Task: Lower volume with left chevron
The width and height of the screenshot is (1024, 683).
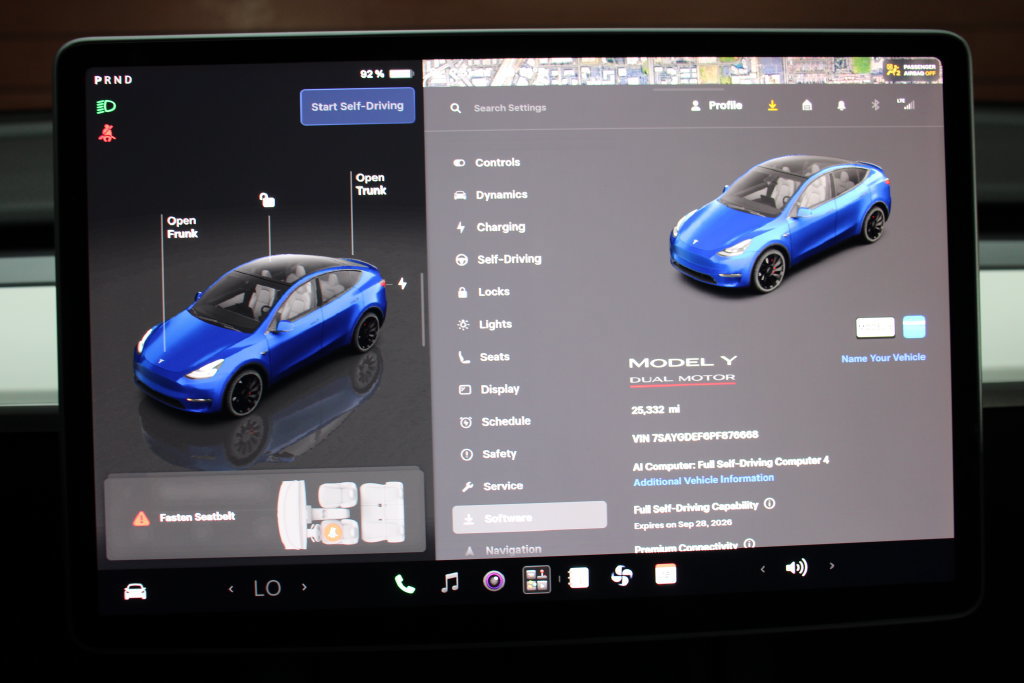Action: point(763,569)
